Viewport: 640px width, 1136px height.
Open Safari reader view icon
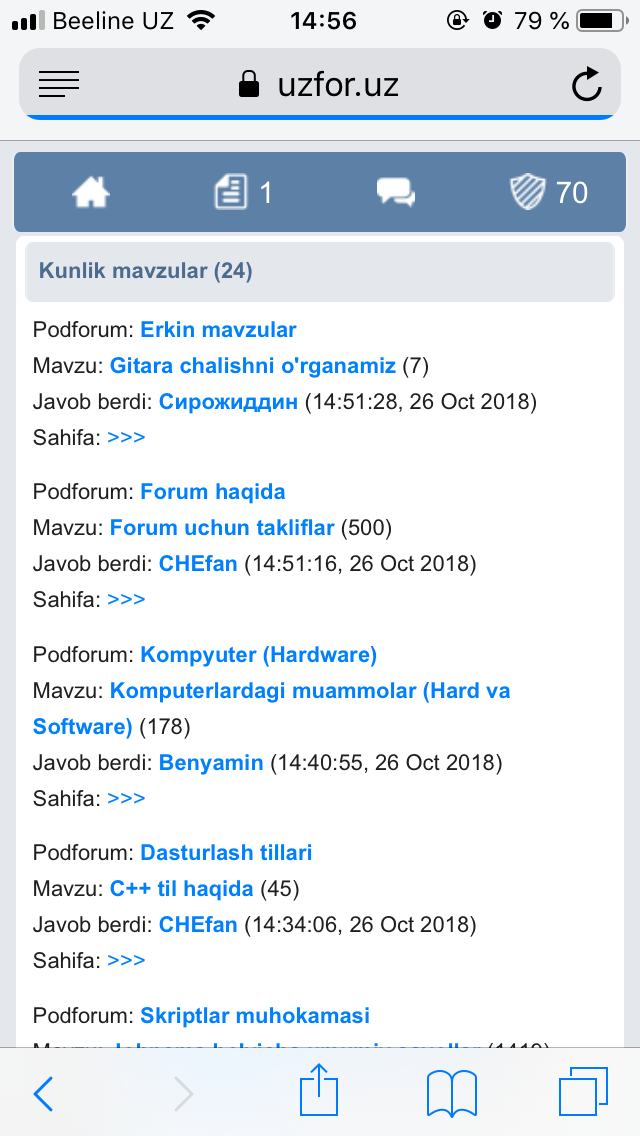(58, 85)
